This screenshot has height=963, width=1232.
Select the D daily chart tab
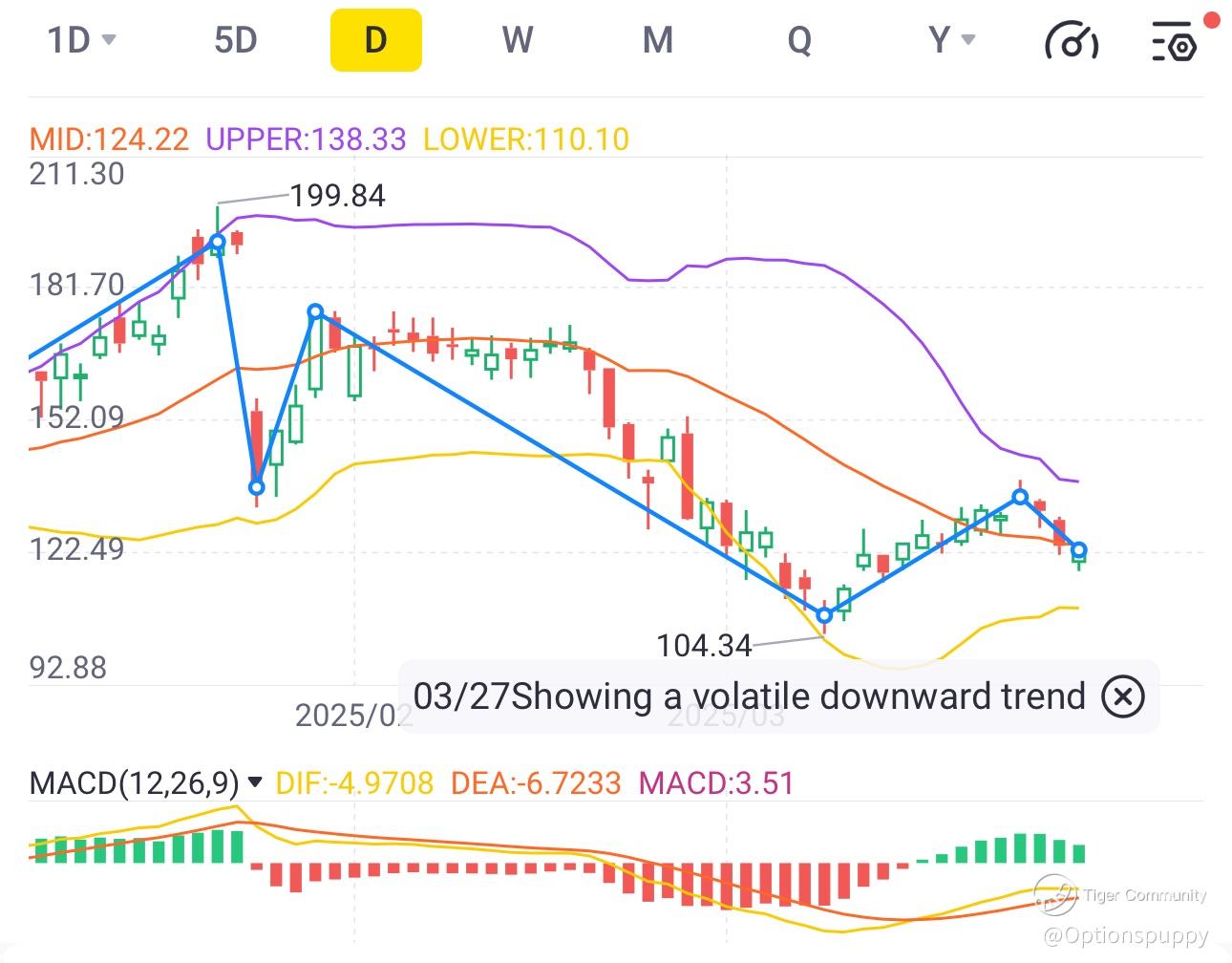376,40
